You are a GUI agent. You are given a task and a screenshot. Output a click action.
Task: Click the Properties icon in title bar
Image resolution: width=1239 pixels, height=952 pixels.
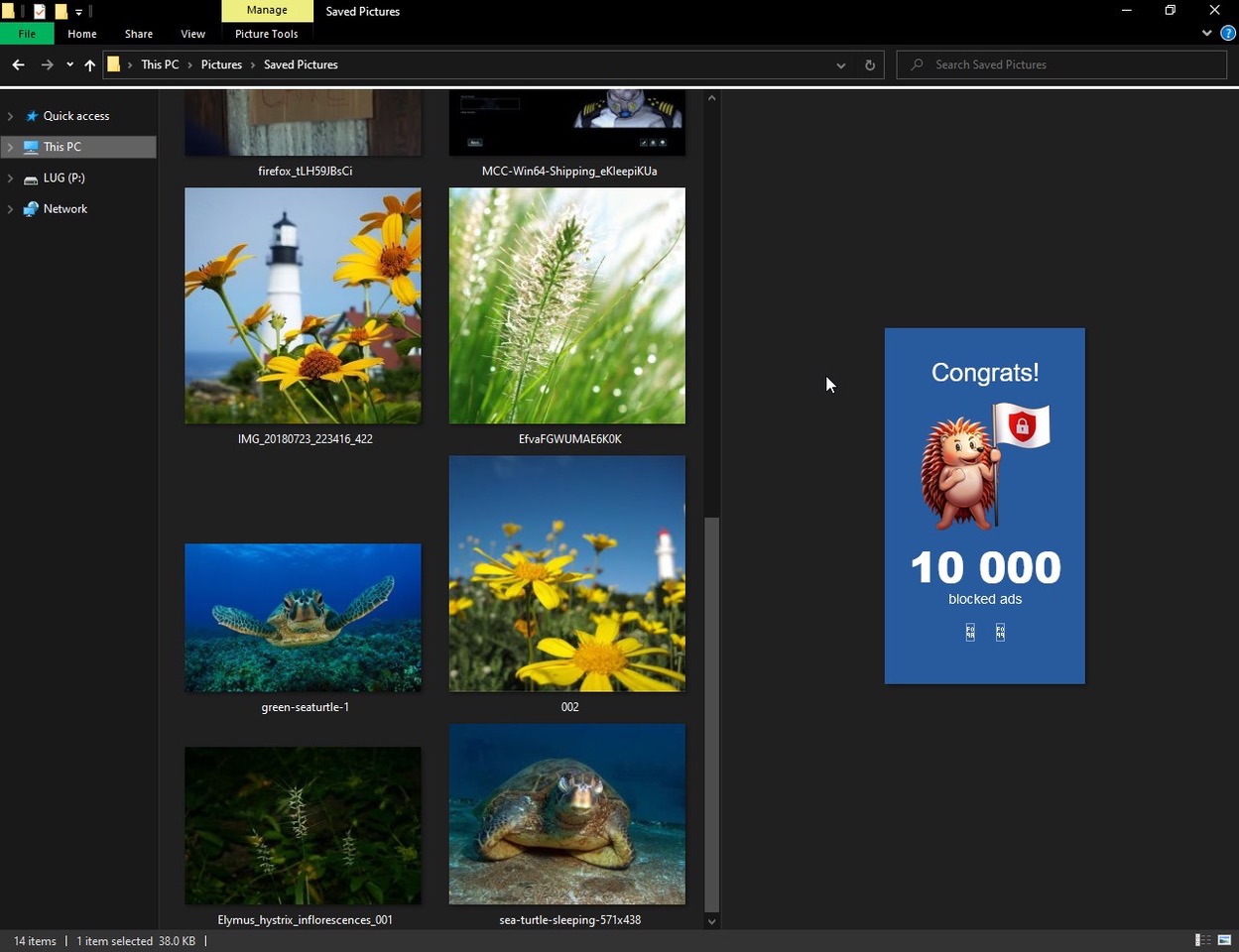tap(39, 12)
